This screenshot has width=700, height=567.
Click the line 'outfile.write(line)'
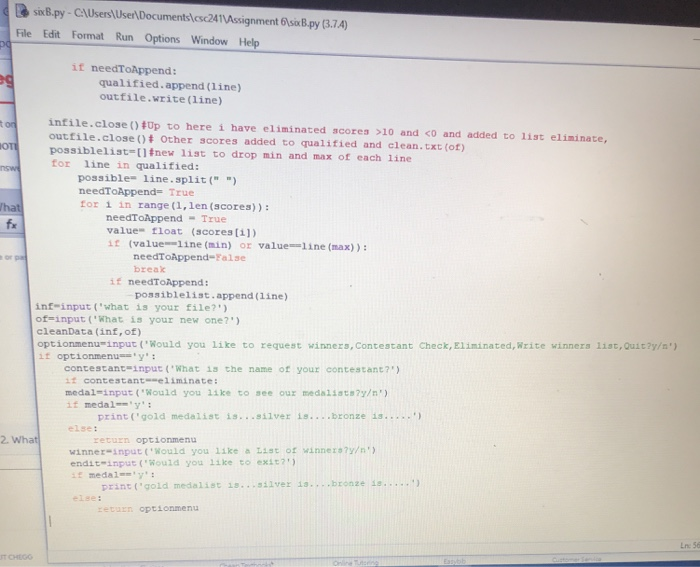point(161,98)
